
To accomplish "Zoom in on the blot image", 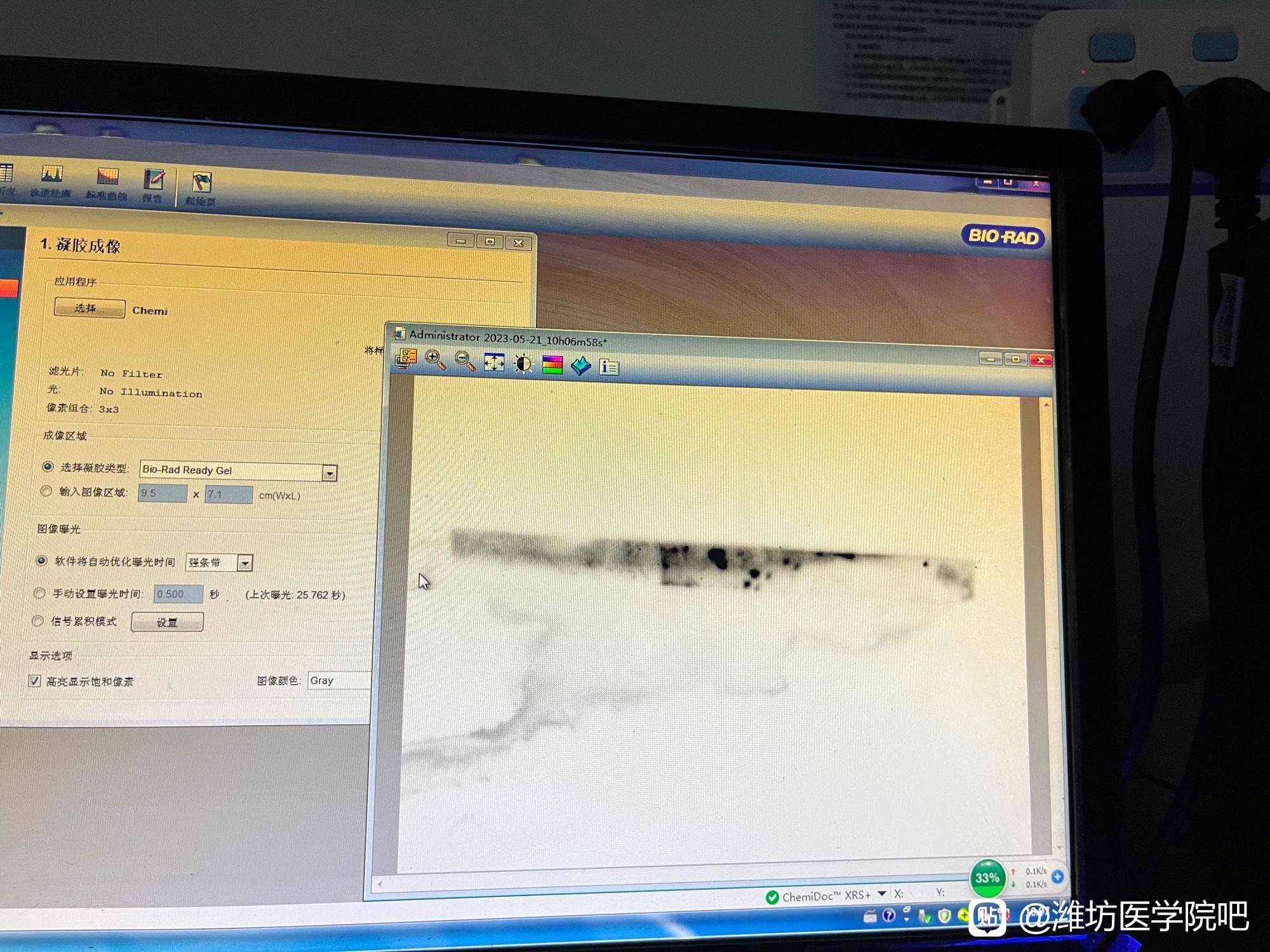I will click(435, 360).
